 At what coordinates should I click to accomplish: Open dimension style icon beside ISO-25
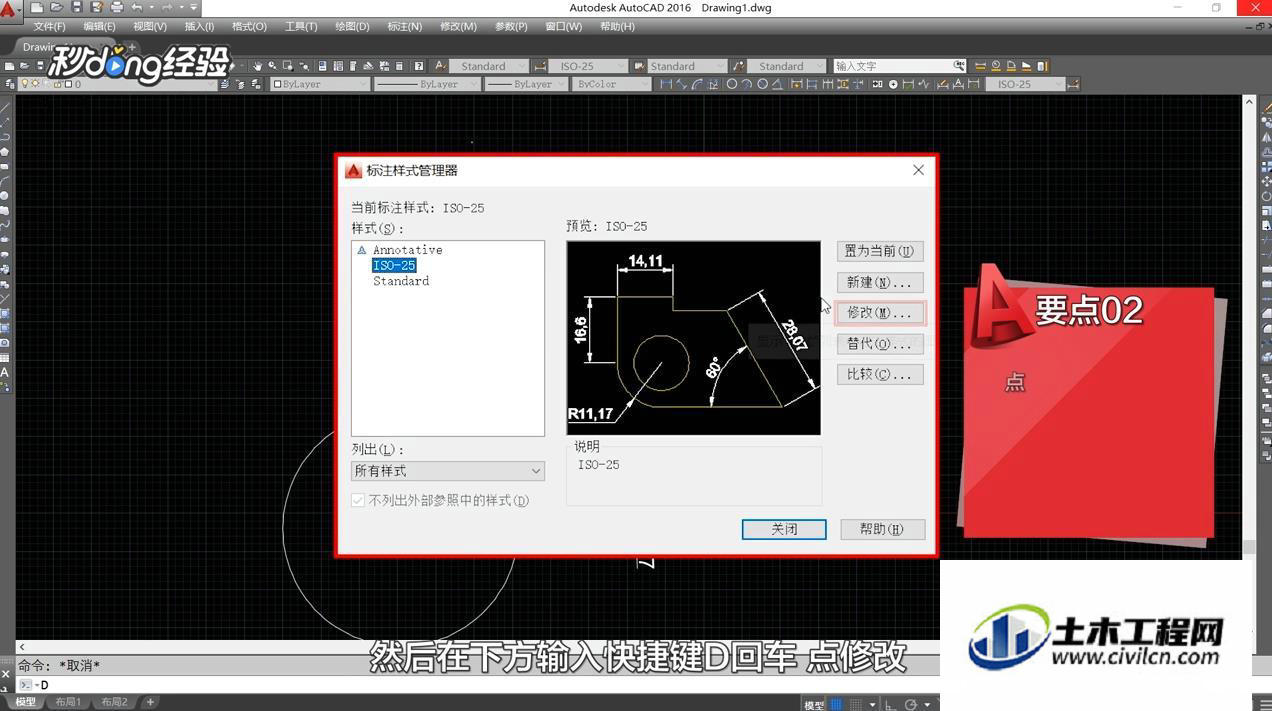coord(541,66)
